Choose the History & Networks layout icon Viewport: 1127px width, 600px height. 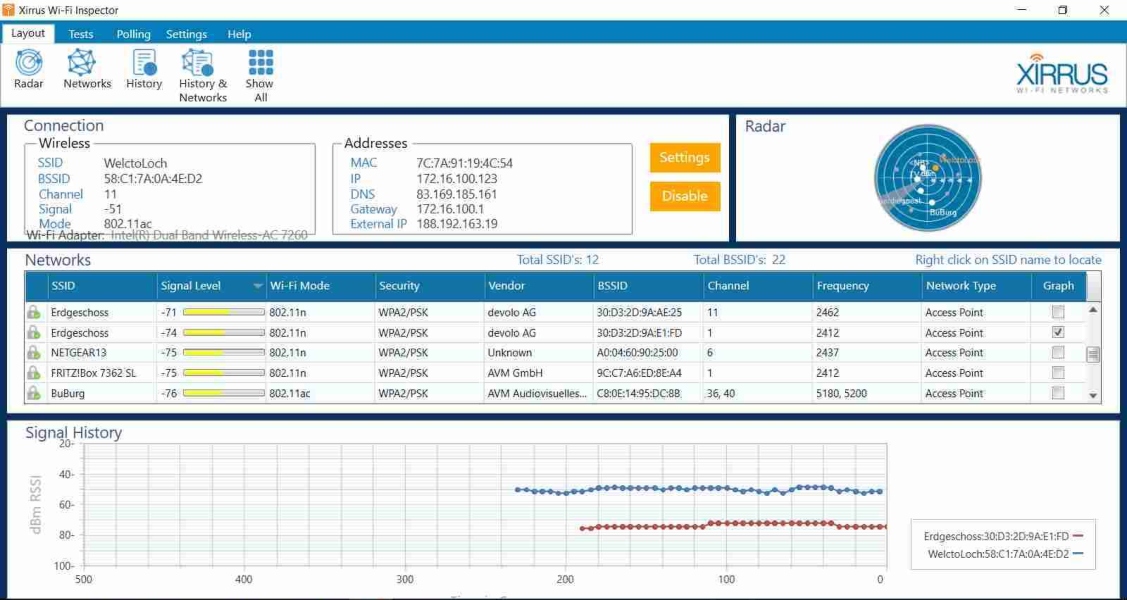pyautogui.click(x=197, y=63)
